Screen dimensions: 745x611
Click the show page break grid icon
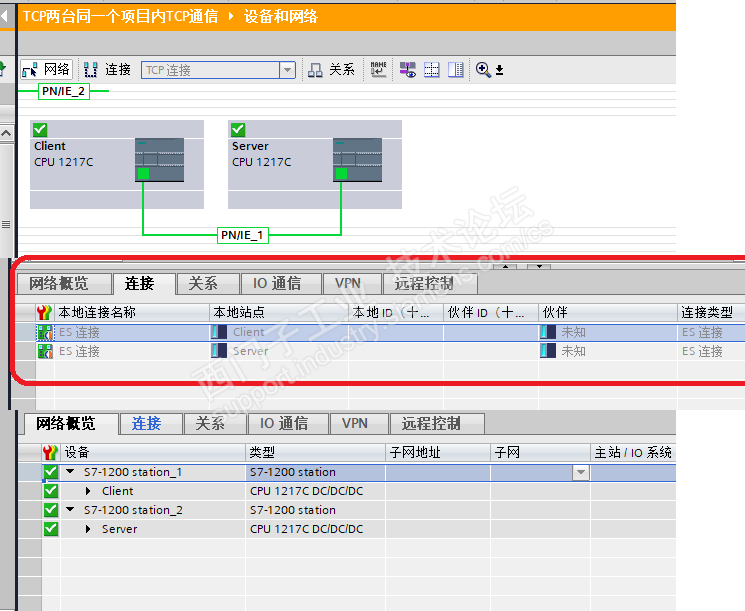431,70
